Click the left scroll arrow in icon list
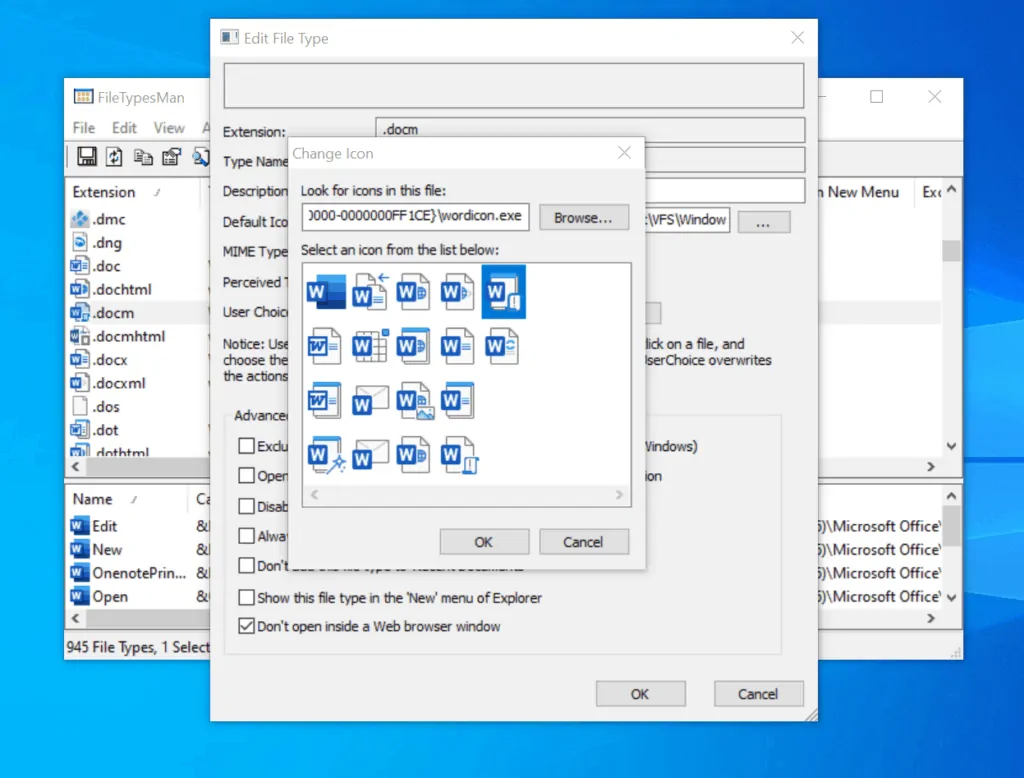The height and width of the screenshot is (778, 1024). [313, 494]
